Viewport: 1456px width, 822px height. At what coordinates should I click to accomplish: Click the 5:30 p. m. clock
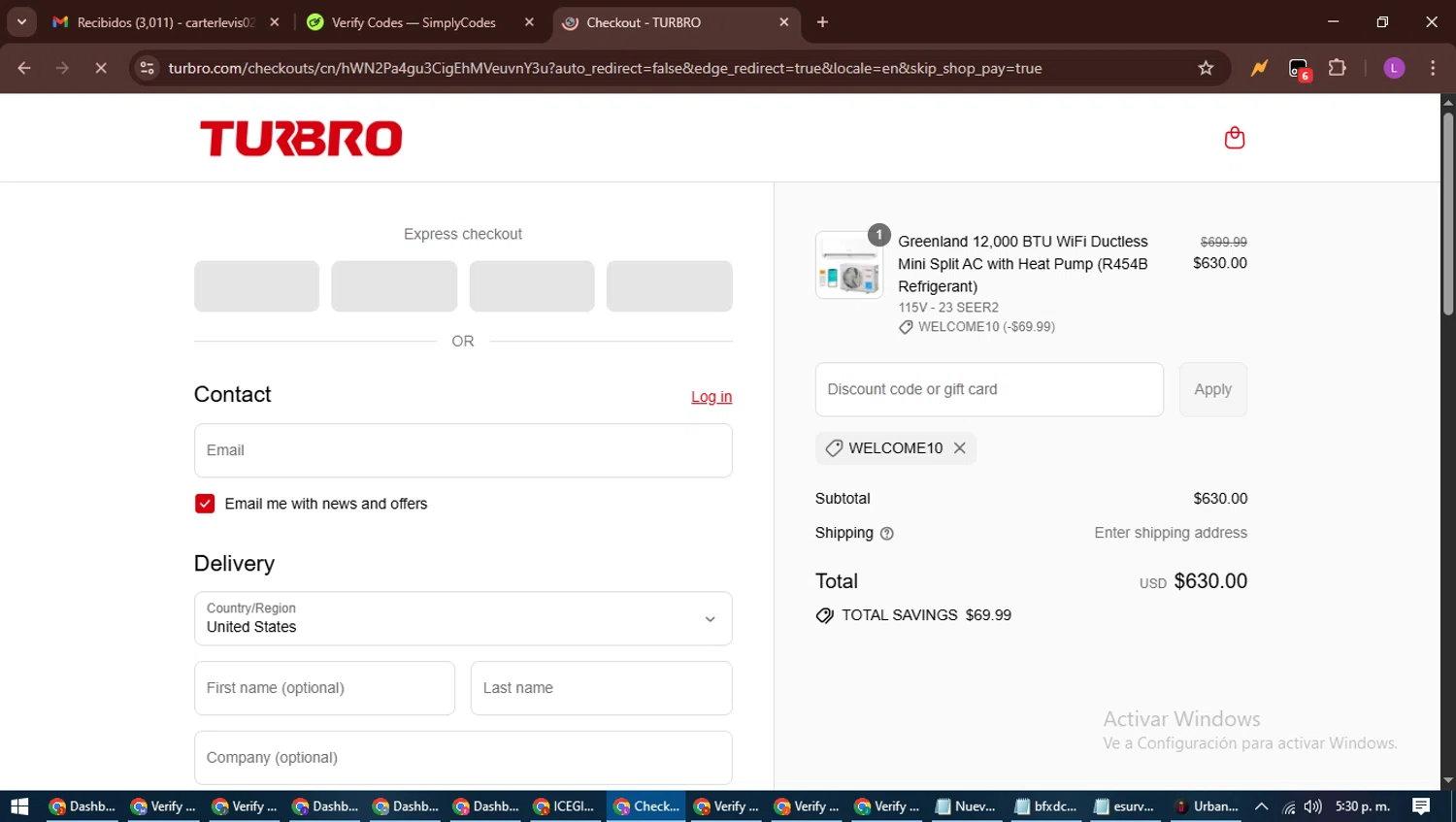click(1363, 806)
